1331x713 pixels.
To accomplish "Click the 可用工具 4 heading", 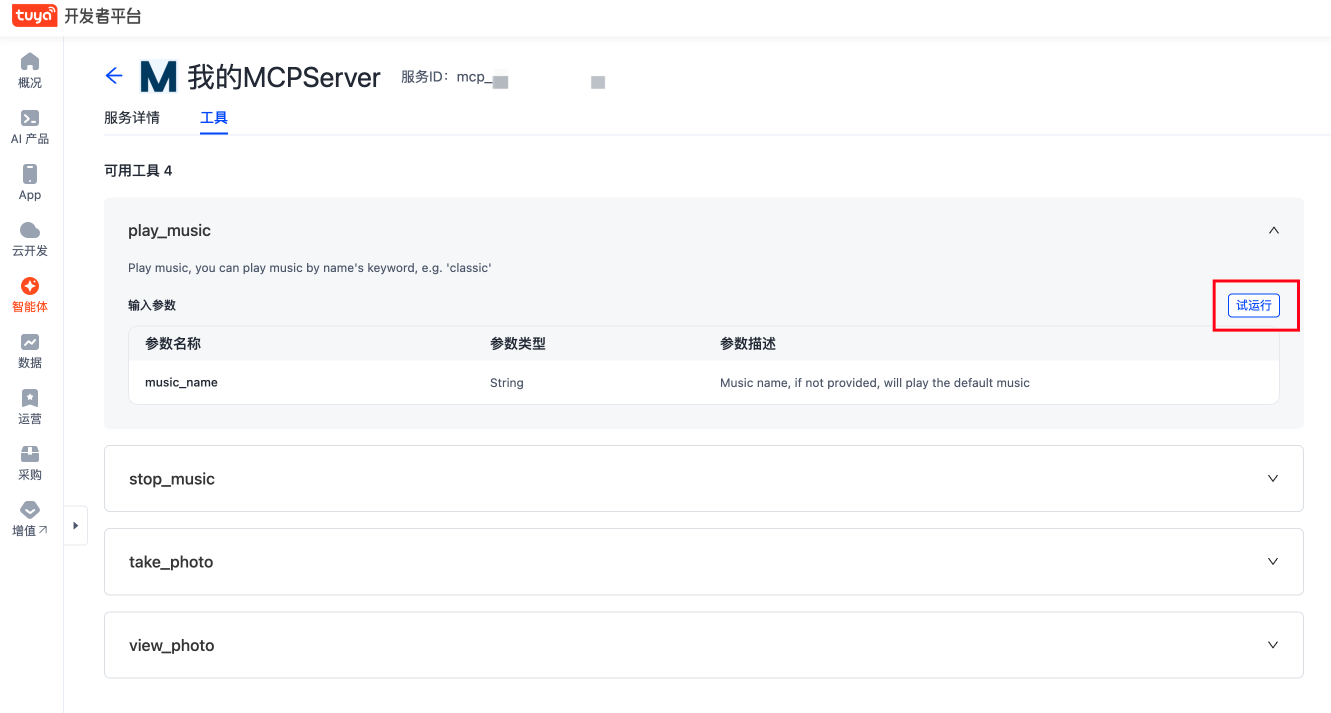I will click(138, 171).
